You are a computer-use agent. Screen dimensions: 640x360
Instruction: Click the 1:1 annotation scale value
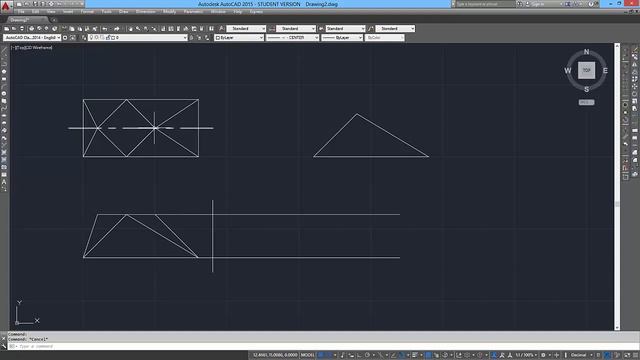pyautogui.click(x=523, y=355)
